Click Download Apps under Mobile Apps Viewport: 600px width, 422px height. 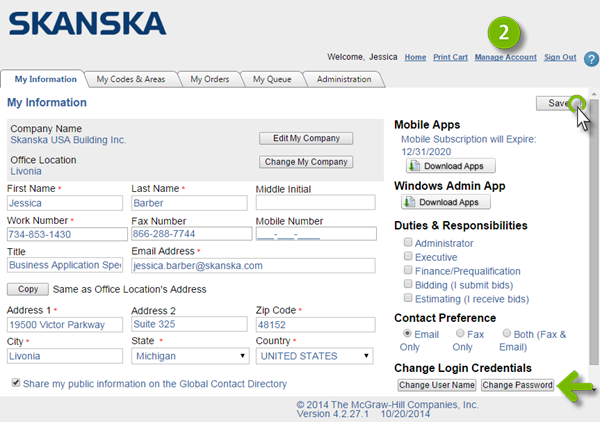point(451,166)
